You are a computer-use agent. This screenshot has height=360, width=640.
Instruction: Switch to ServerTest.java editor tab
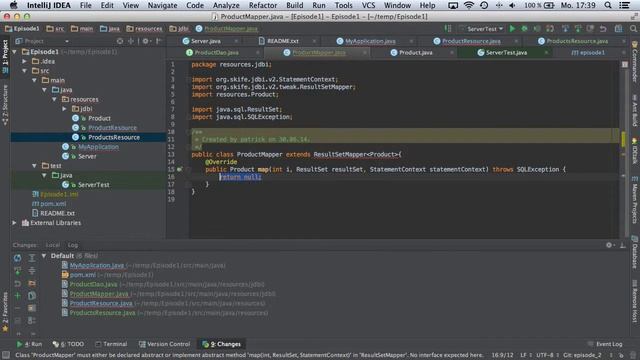coord(506,53)
